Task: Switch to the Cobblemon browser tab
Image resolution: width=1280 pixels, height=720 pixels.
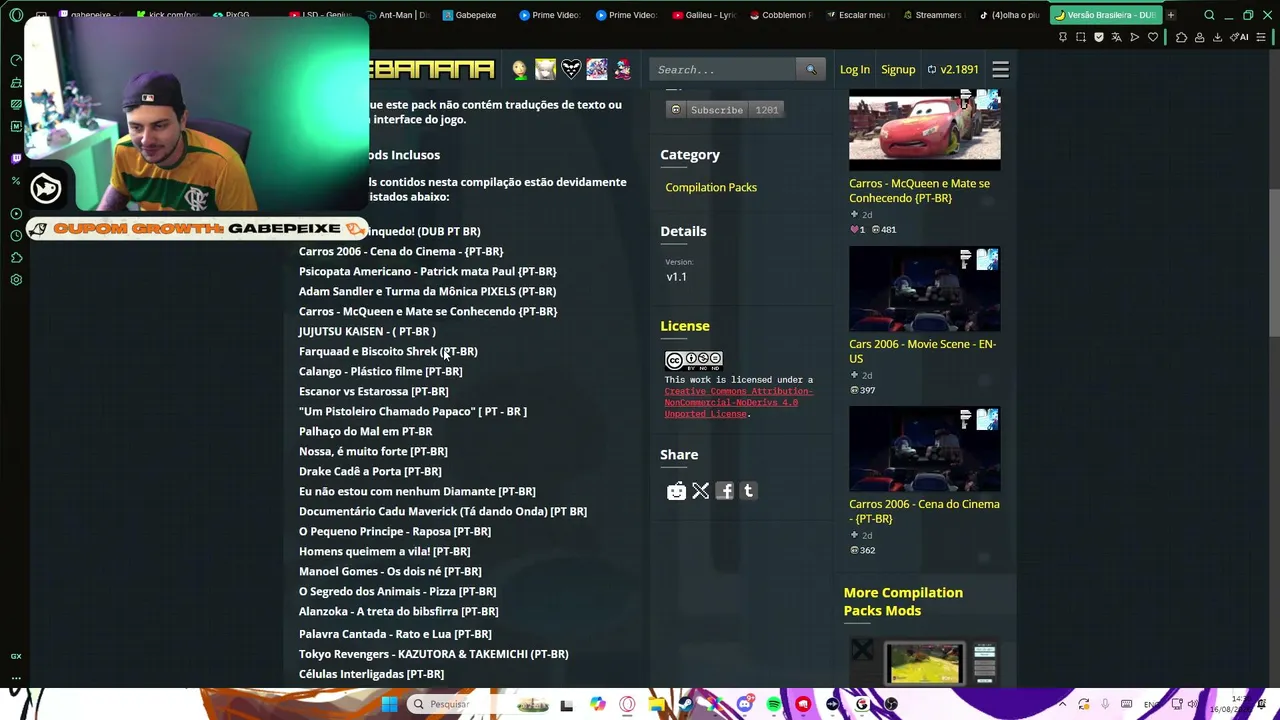Action: coord(780,15)
